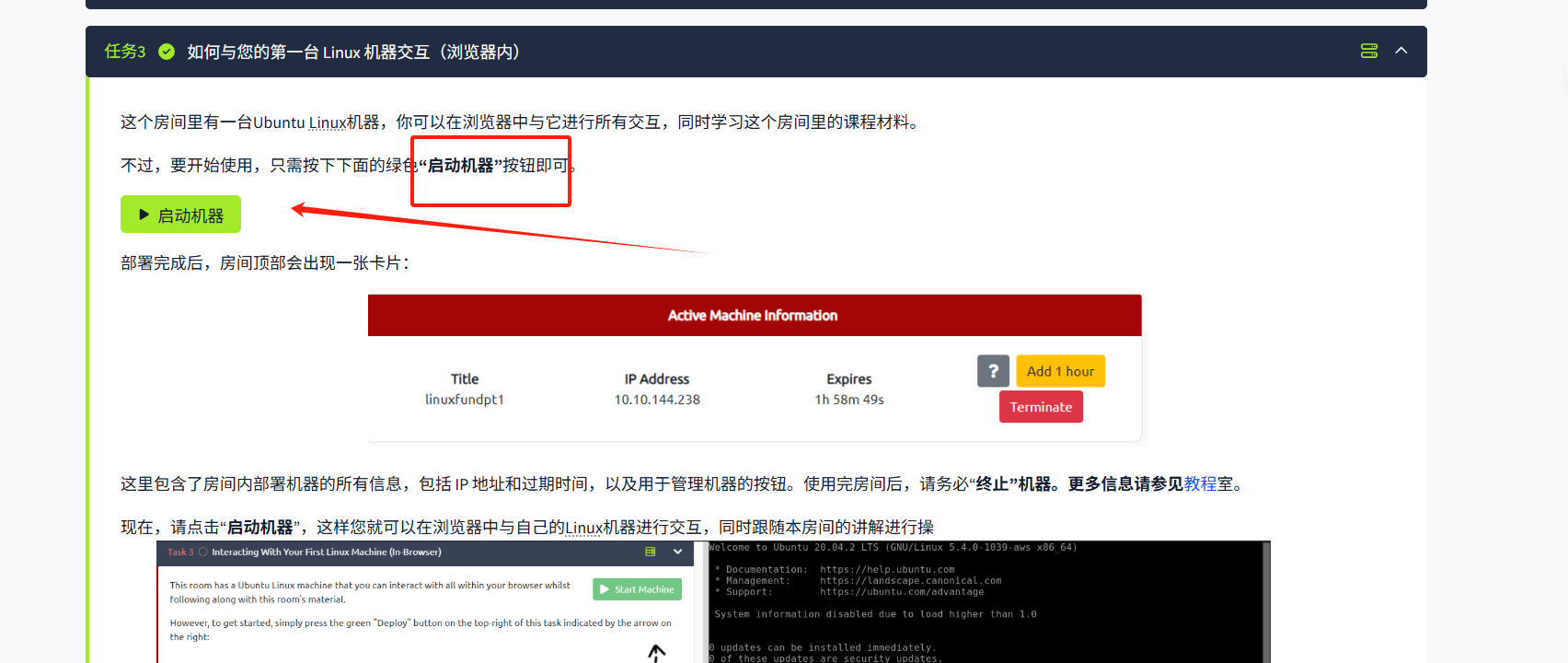Click the Ubuntu terminal welcome screenshot
1568x663 pixels.
pyautogui.click(x=988, y=602)
